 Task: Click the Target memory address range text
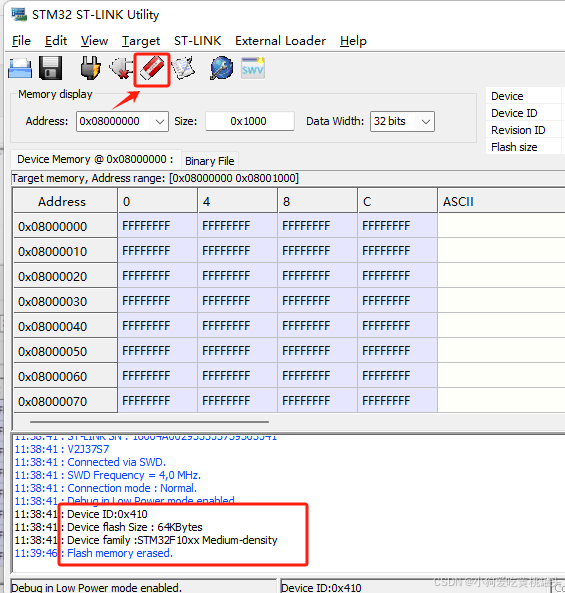[x=155, y=178]
